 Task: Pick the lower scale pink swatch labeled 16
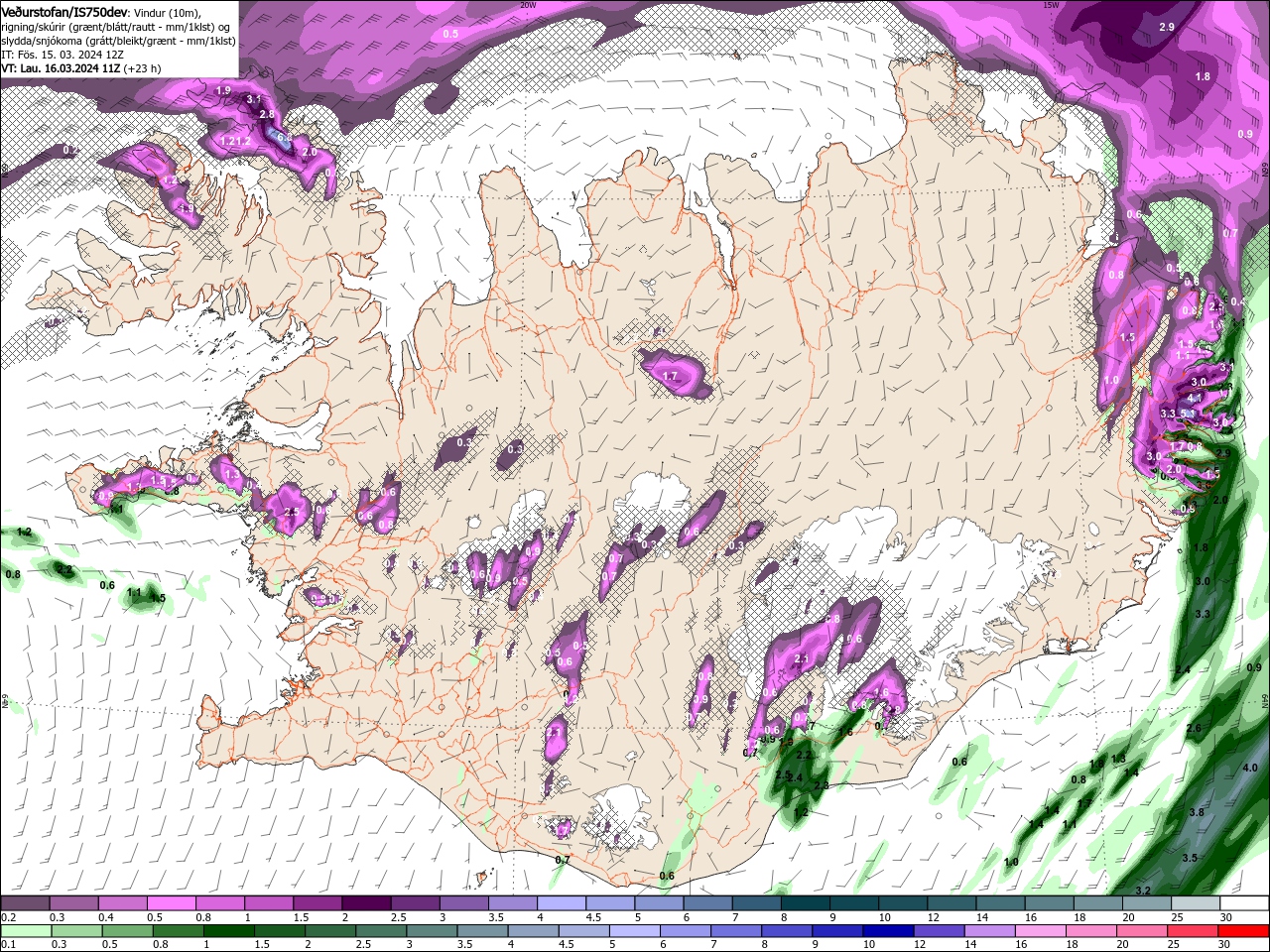[x=1041, y=931]
